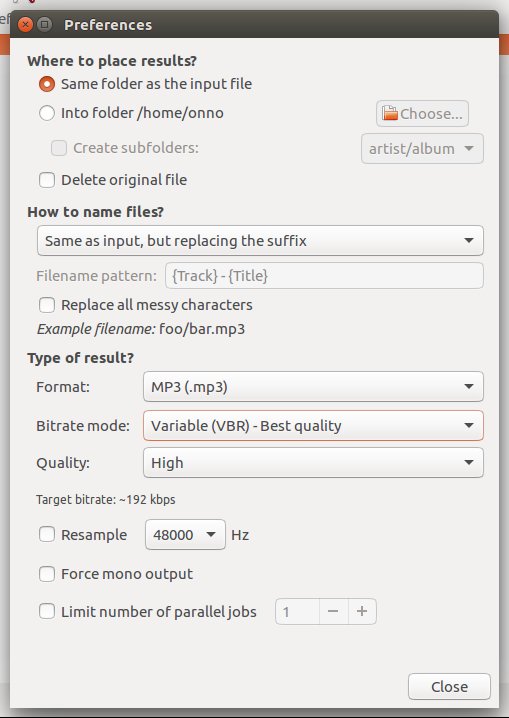Click the Choose... folder button
This screenshot has height=718, width=509.
click(x=422, y=114)
